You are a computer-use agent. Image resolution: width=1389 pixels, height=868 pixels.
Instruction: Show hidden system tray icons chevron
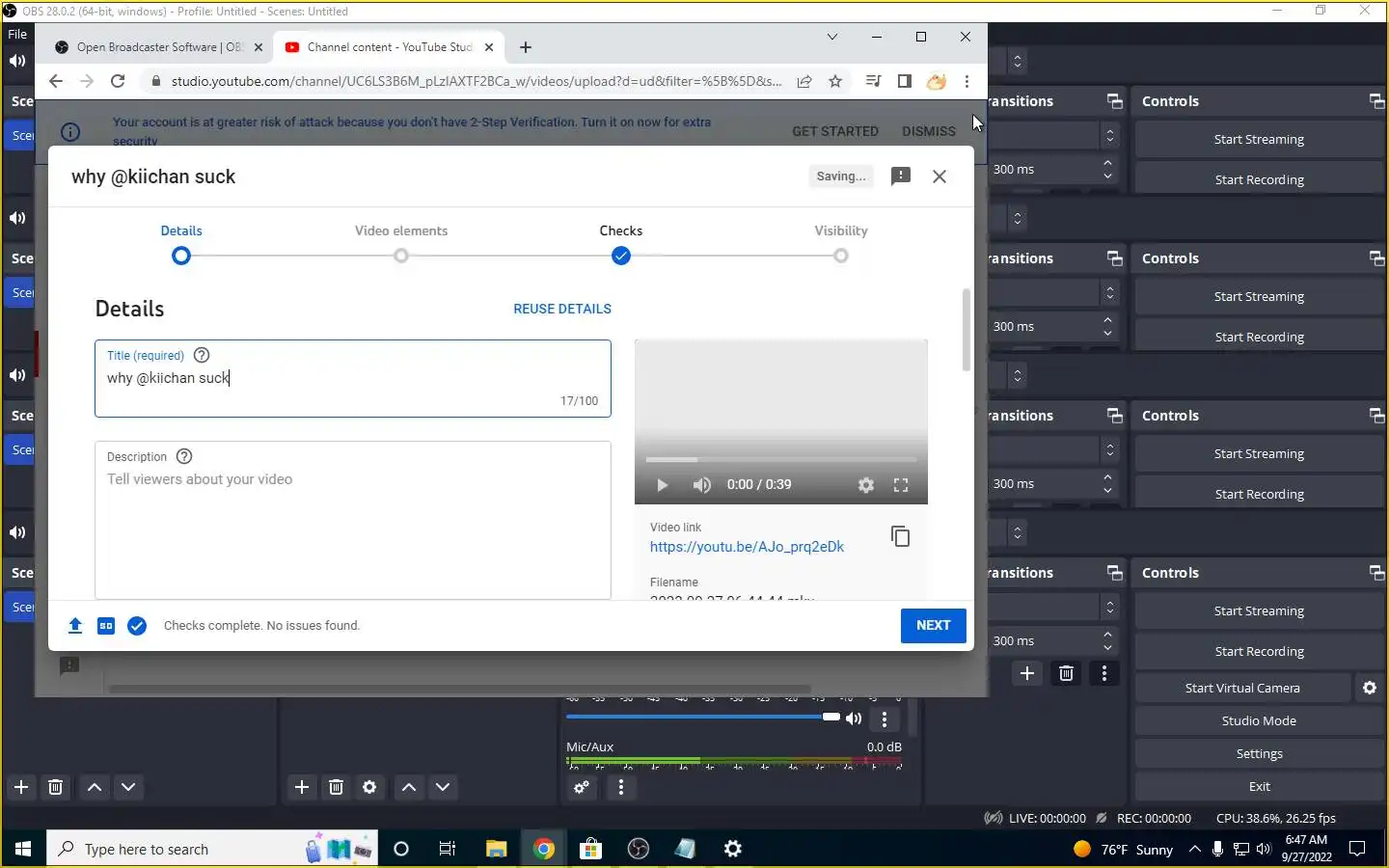pyautogui.click(x=1194, y=849)
